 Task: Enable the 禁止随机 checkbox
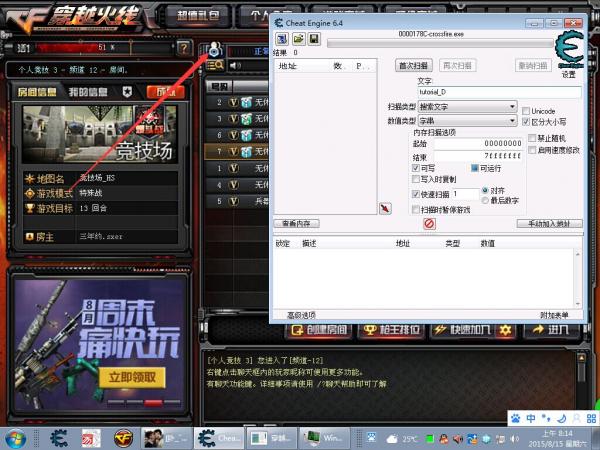tap(532, 138)
